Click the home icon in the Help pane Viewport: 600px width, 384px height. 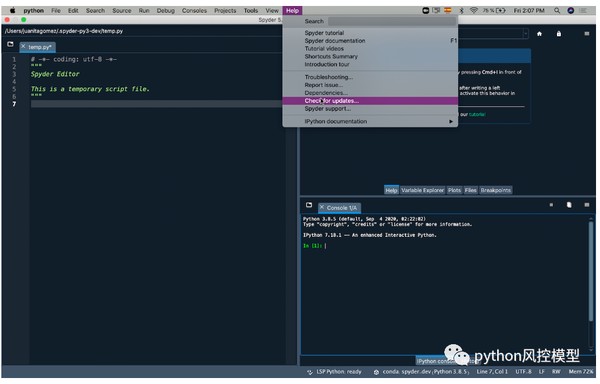point(539,34)
